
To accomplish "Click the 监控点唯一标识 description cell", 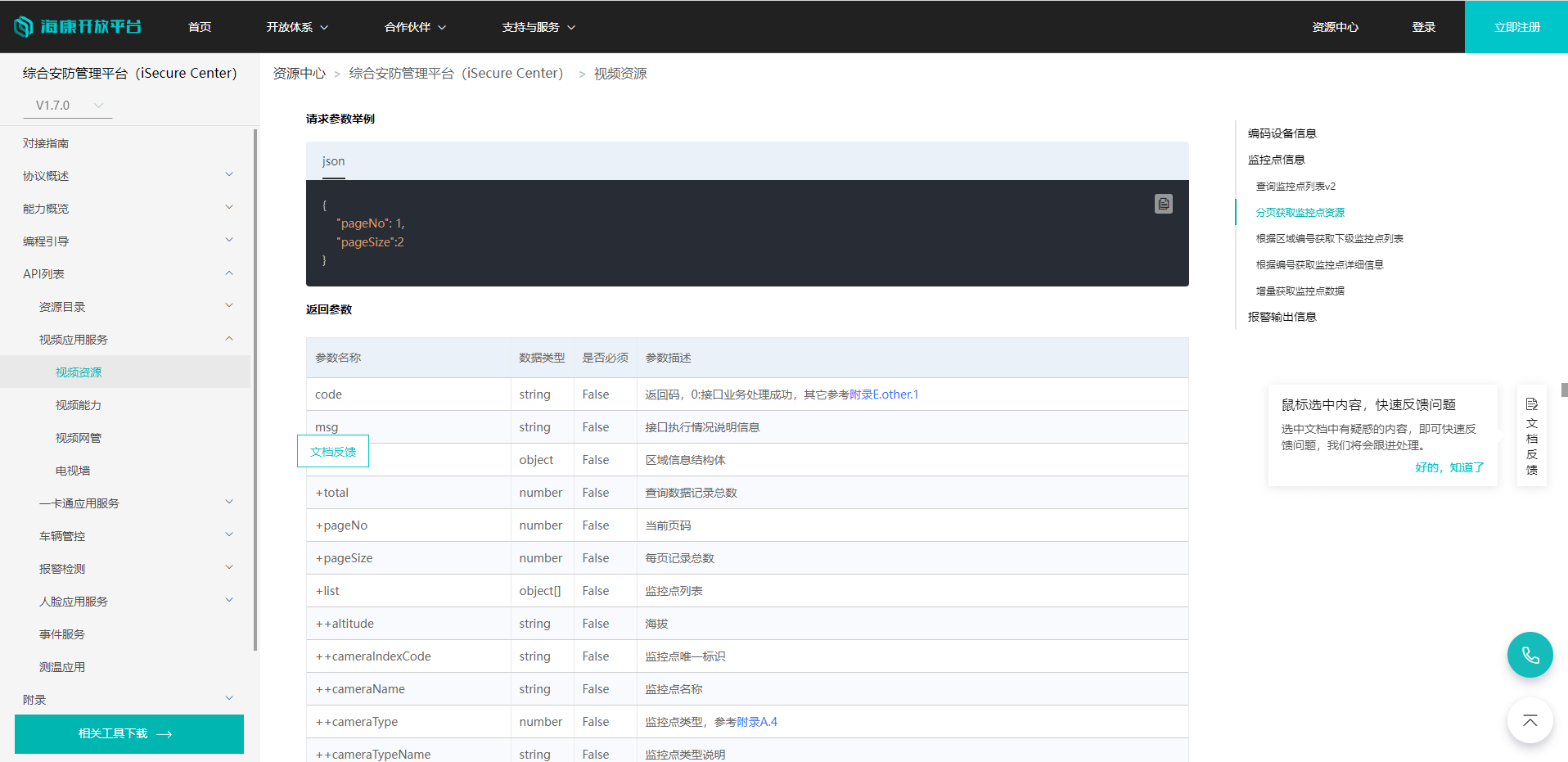I will [x=912, y=656].
